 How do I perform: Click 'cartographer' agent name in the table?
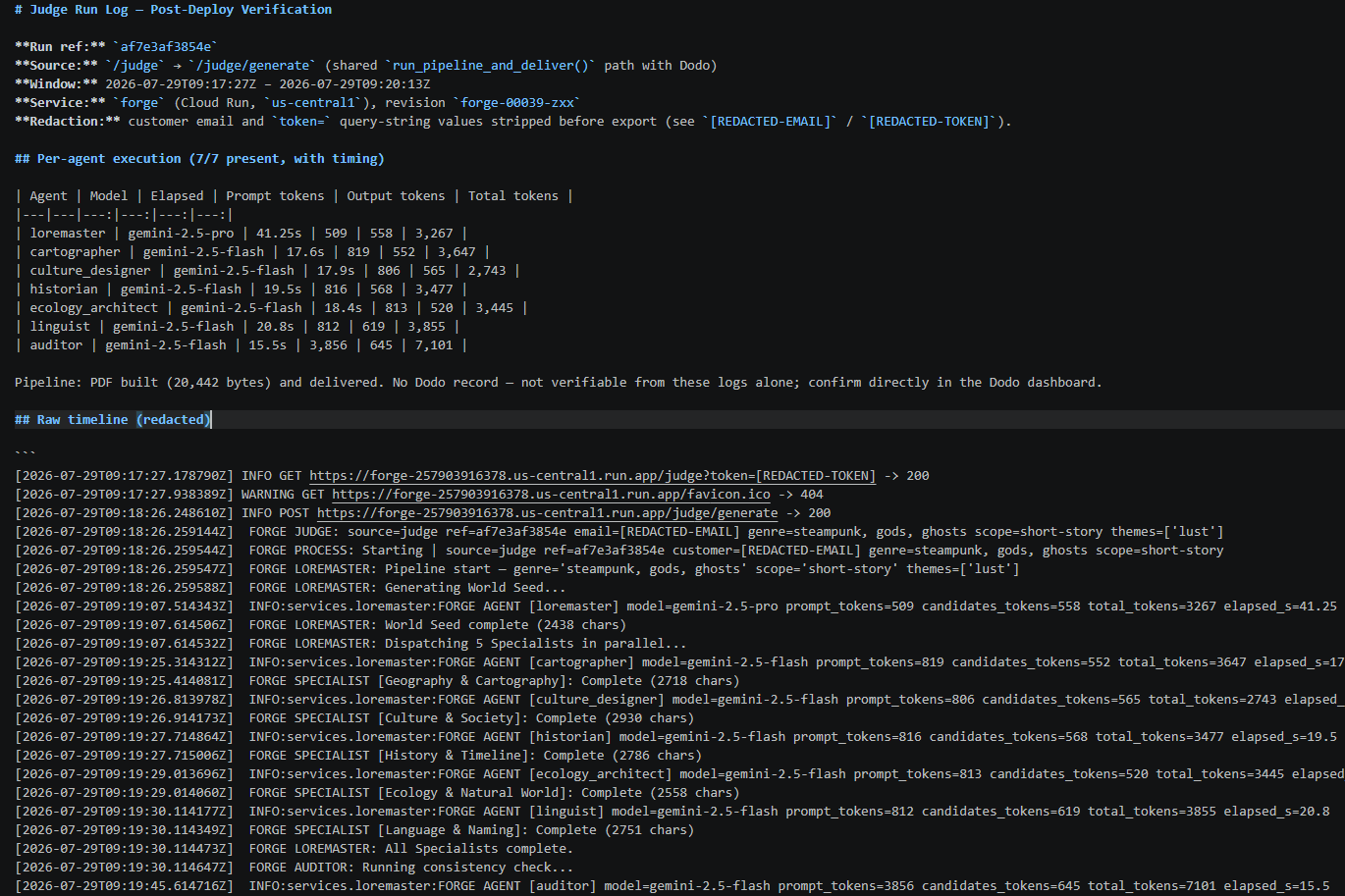(75, 252)
